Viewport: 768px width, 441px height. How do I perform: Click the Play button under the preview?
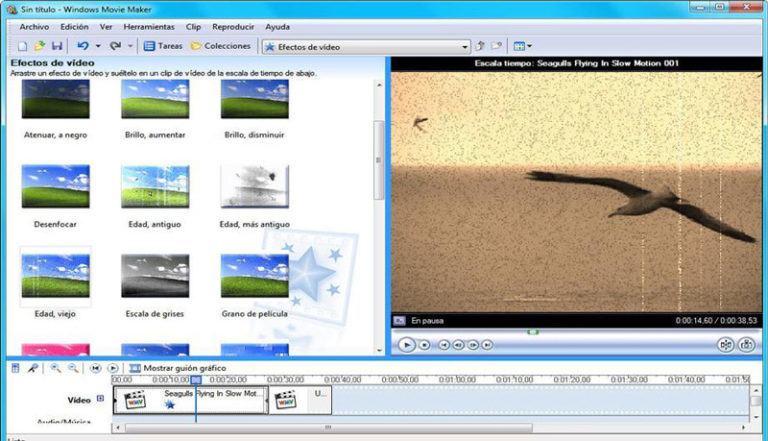(406, 345)
